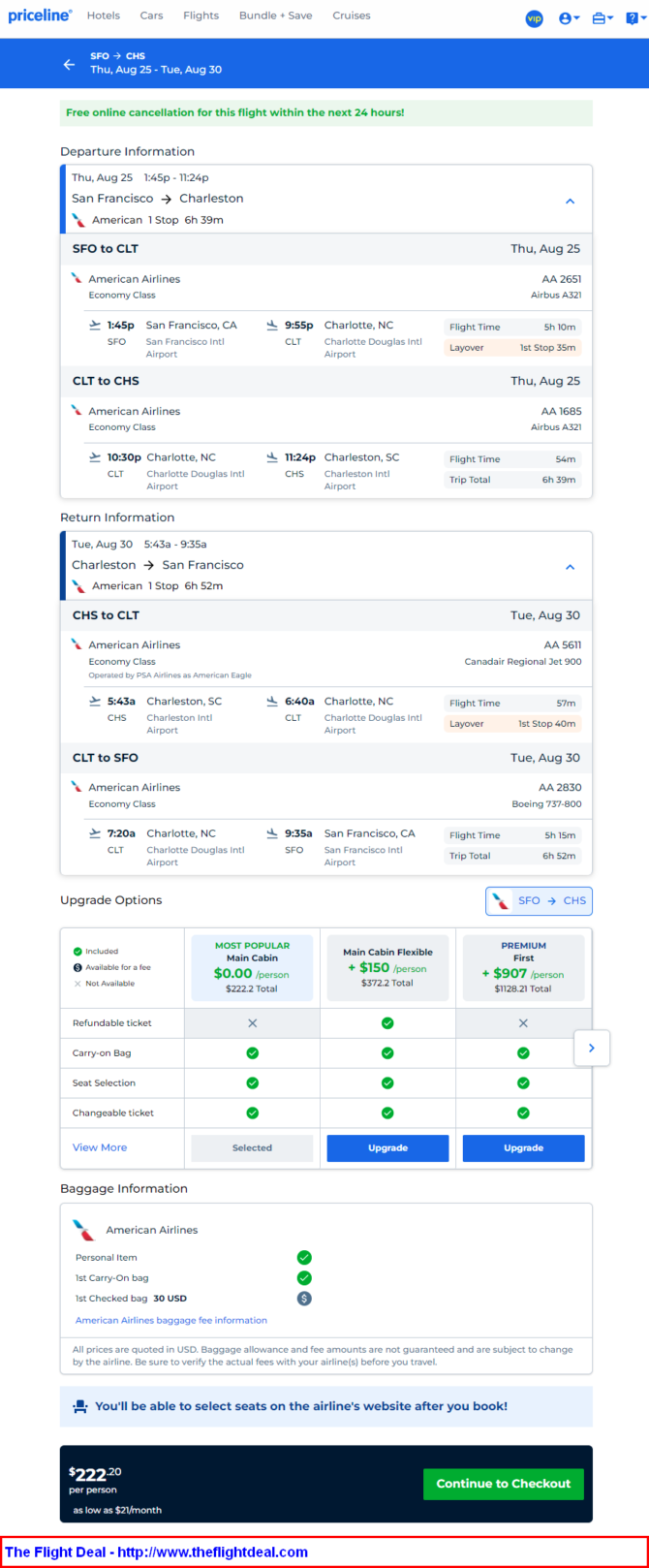The height and width of the screenshot is (1568, 649).
Task: Go back with the left arrow
Action: coord(69,64)
